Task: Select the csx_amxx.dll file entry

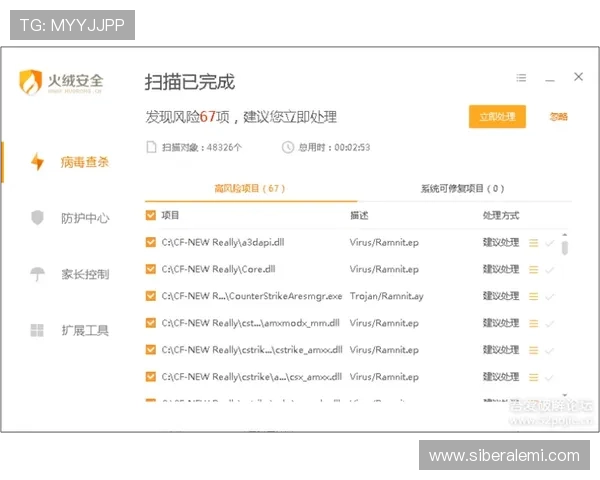Action: tap(251, 377)
